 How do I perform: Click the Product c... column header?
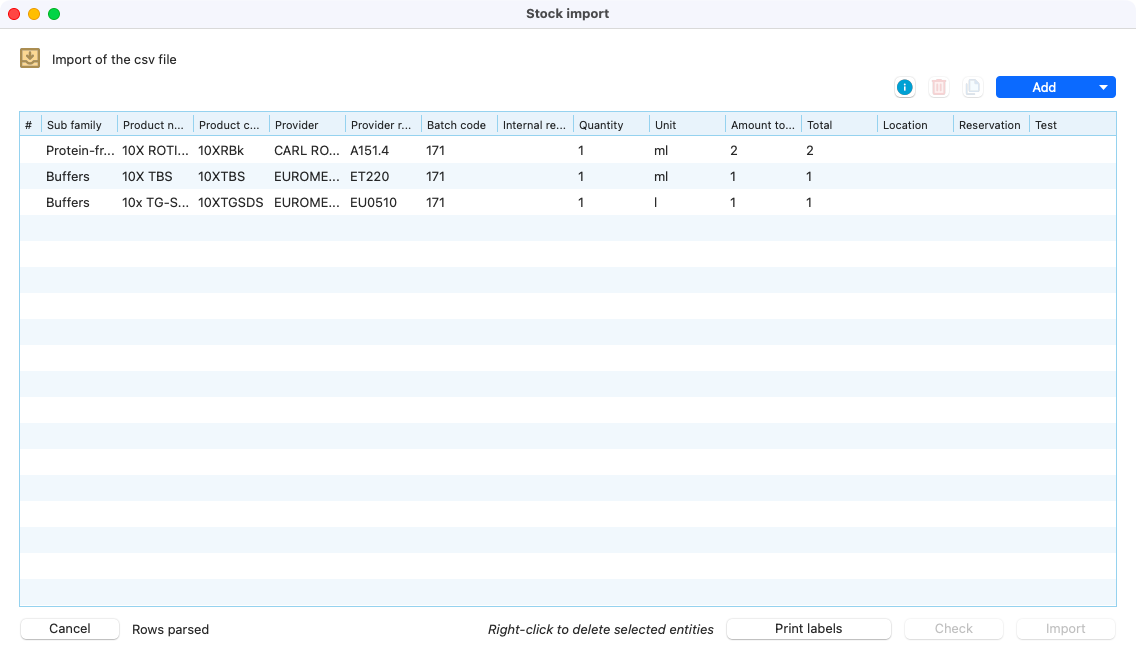coord(231,125)
